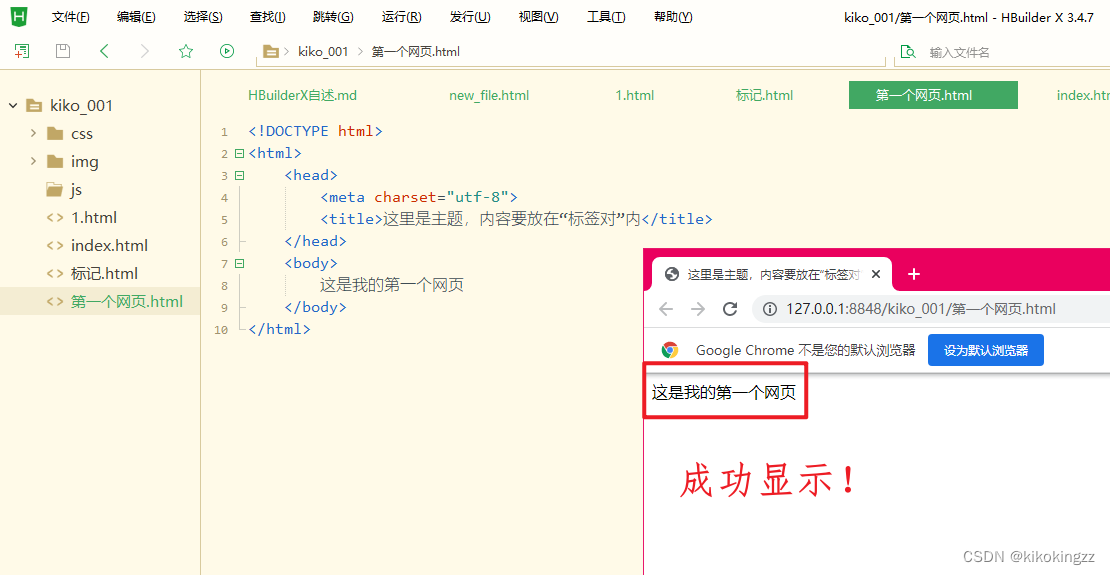
Task: Click the kiko_001 project folder icon
Action: pos(33,106)
